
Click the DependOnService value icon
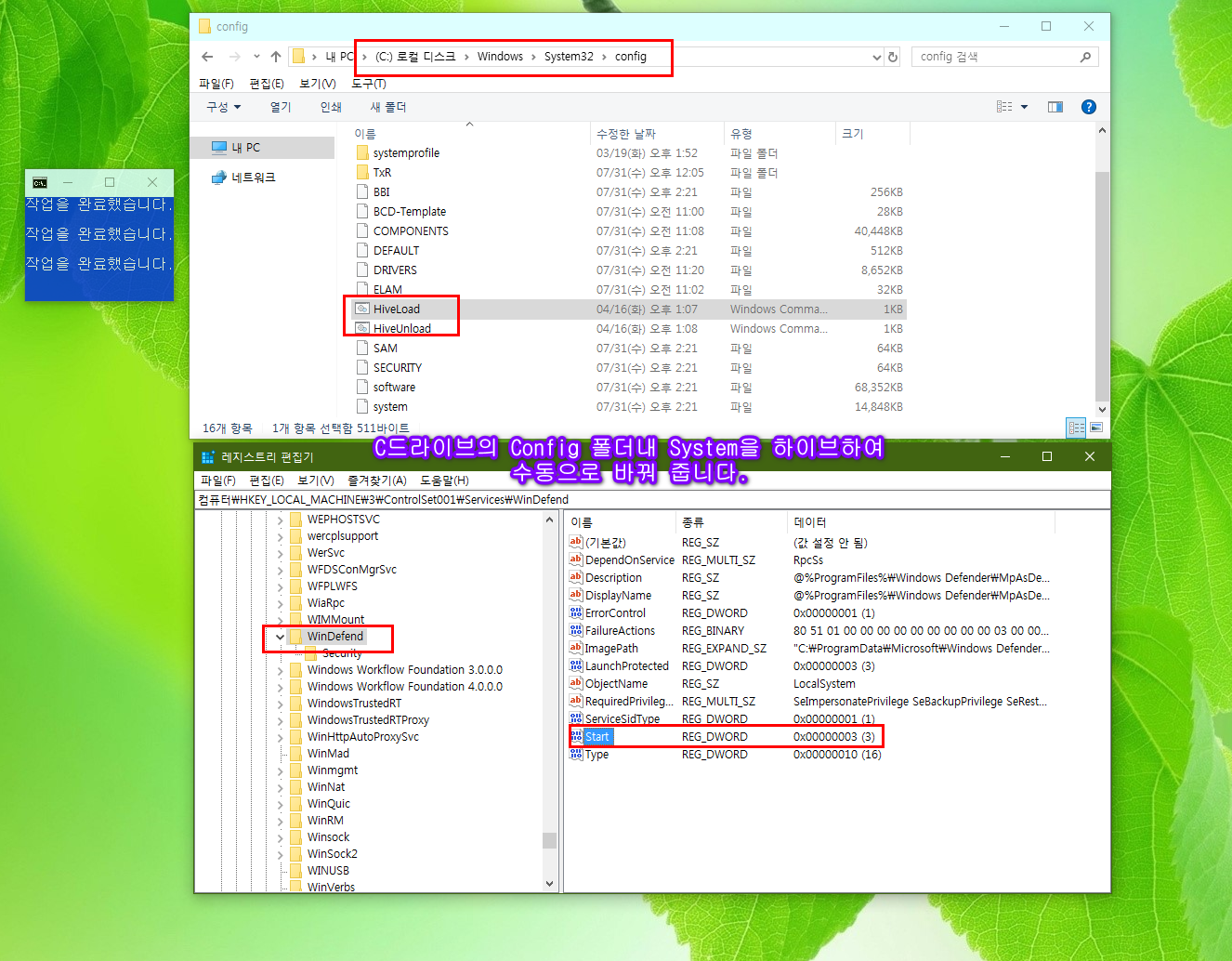576,559
